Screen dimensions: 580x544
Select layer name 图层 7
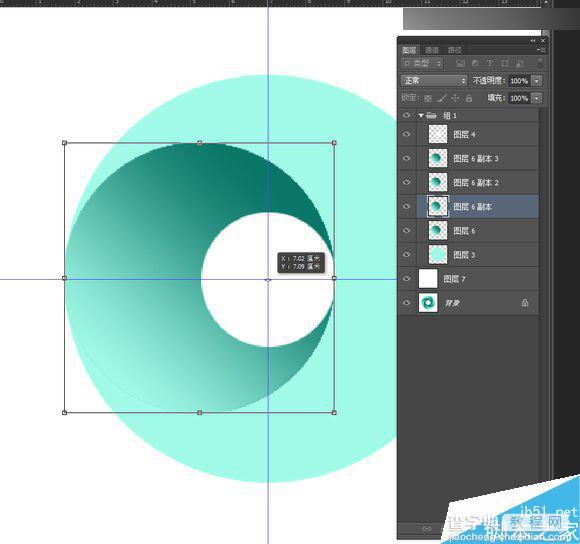[x=454, y=279]
